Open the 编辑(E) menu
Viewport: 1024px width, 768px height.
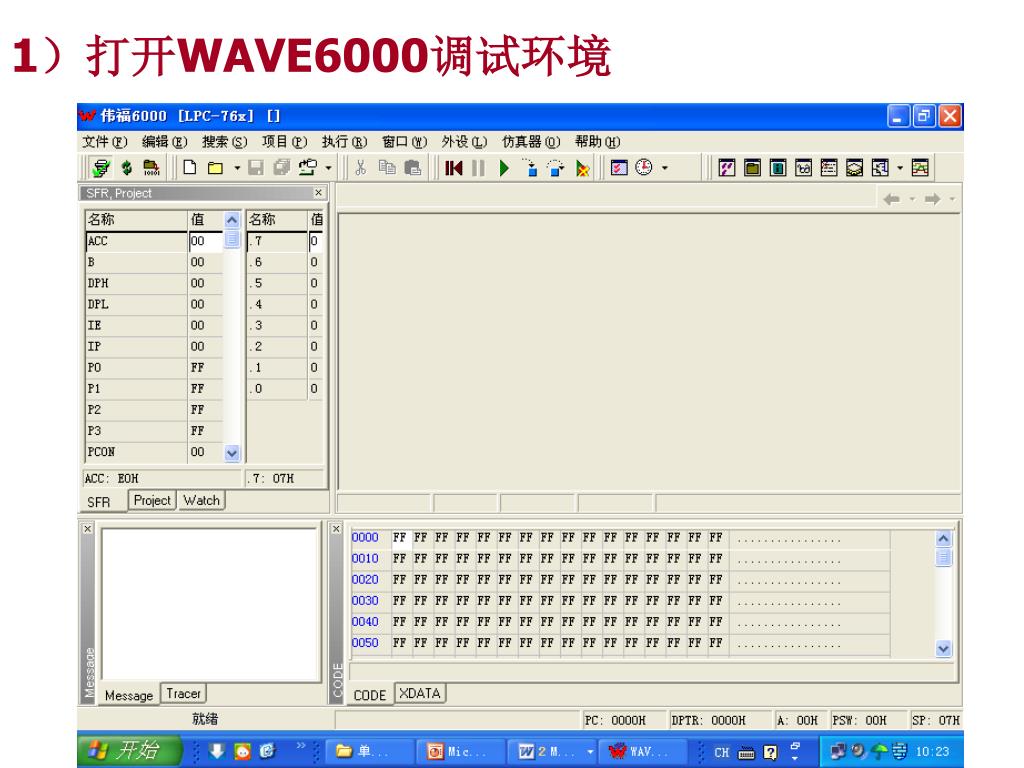165,142
